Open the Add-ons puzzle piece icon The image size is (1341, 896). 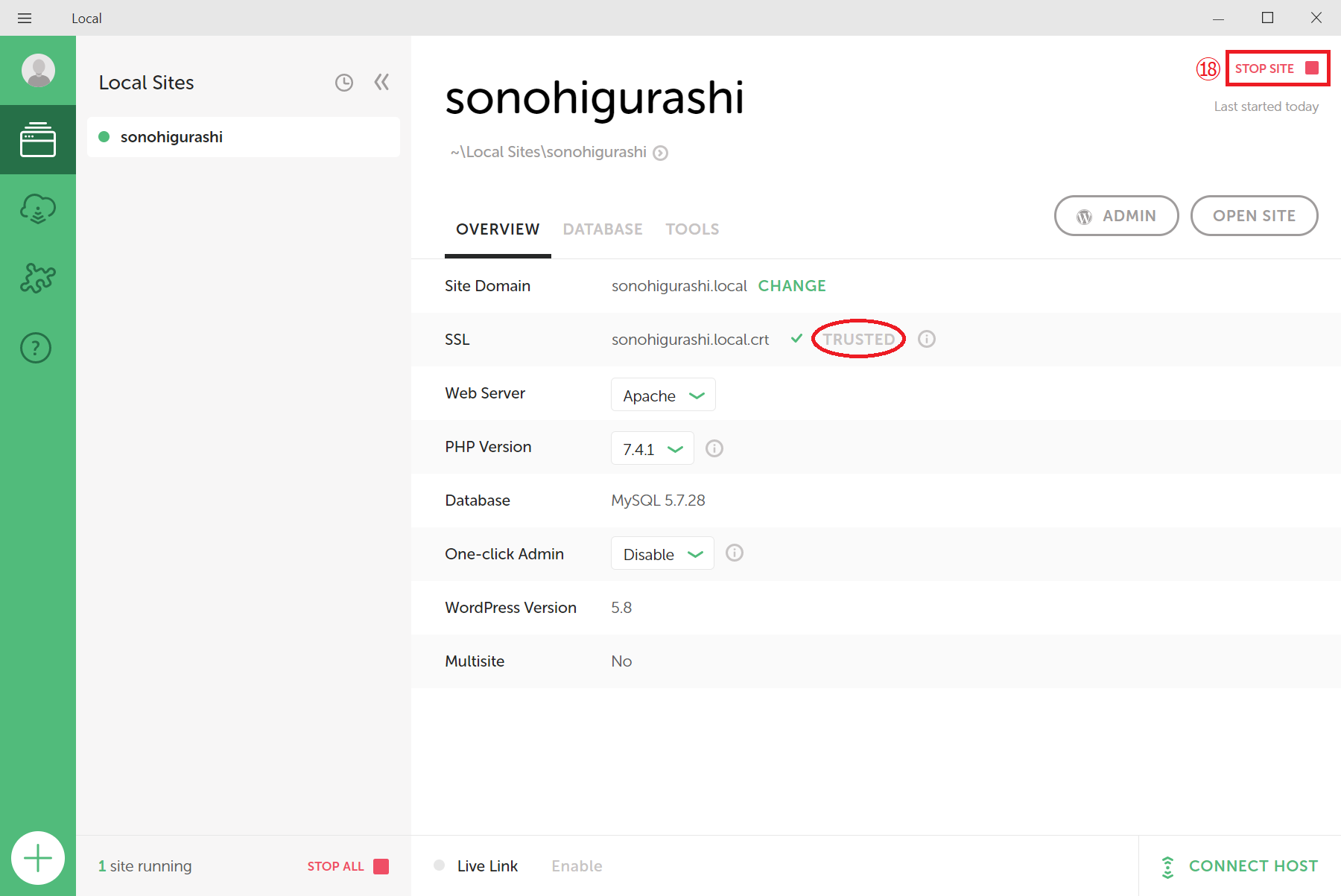pos(38,278)
